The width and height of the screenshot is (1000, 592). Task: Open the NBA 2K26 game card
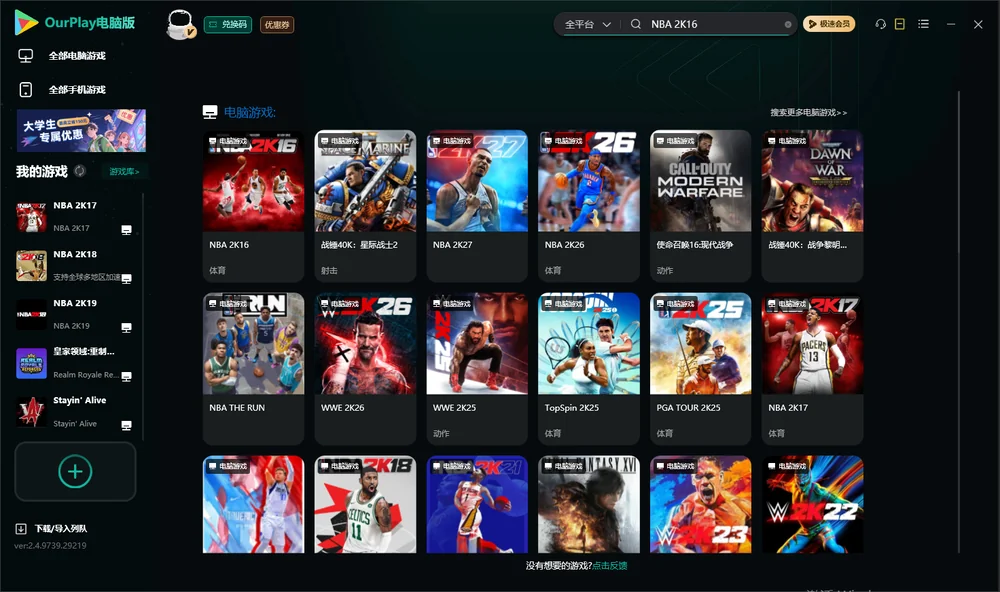tap(589, 206)
